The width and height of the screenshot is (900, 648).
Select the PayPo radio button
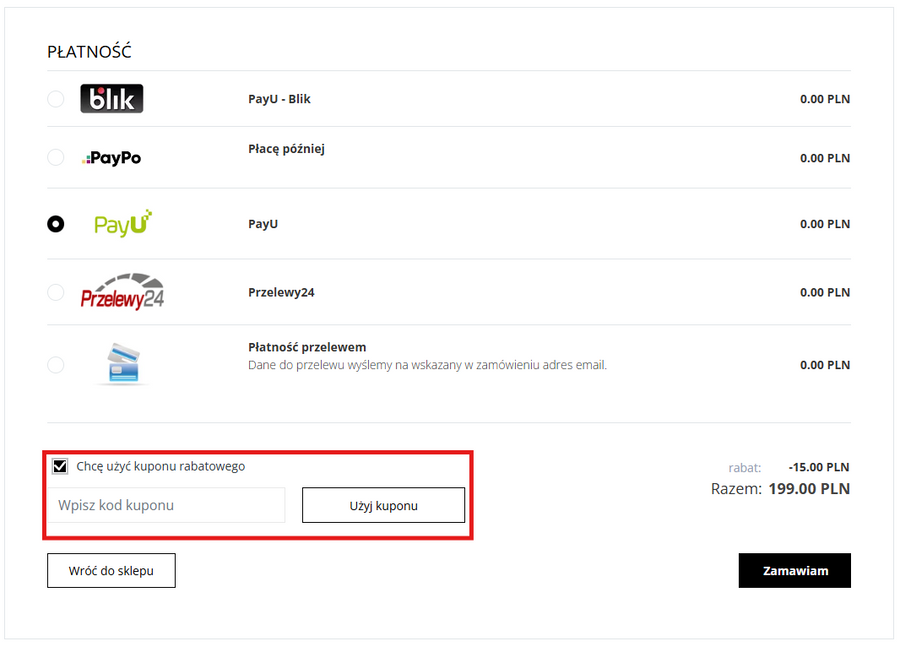56,158
